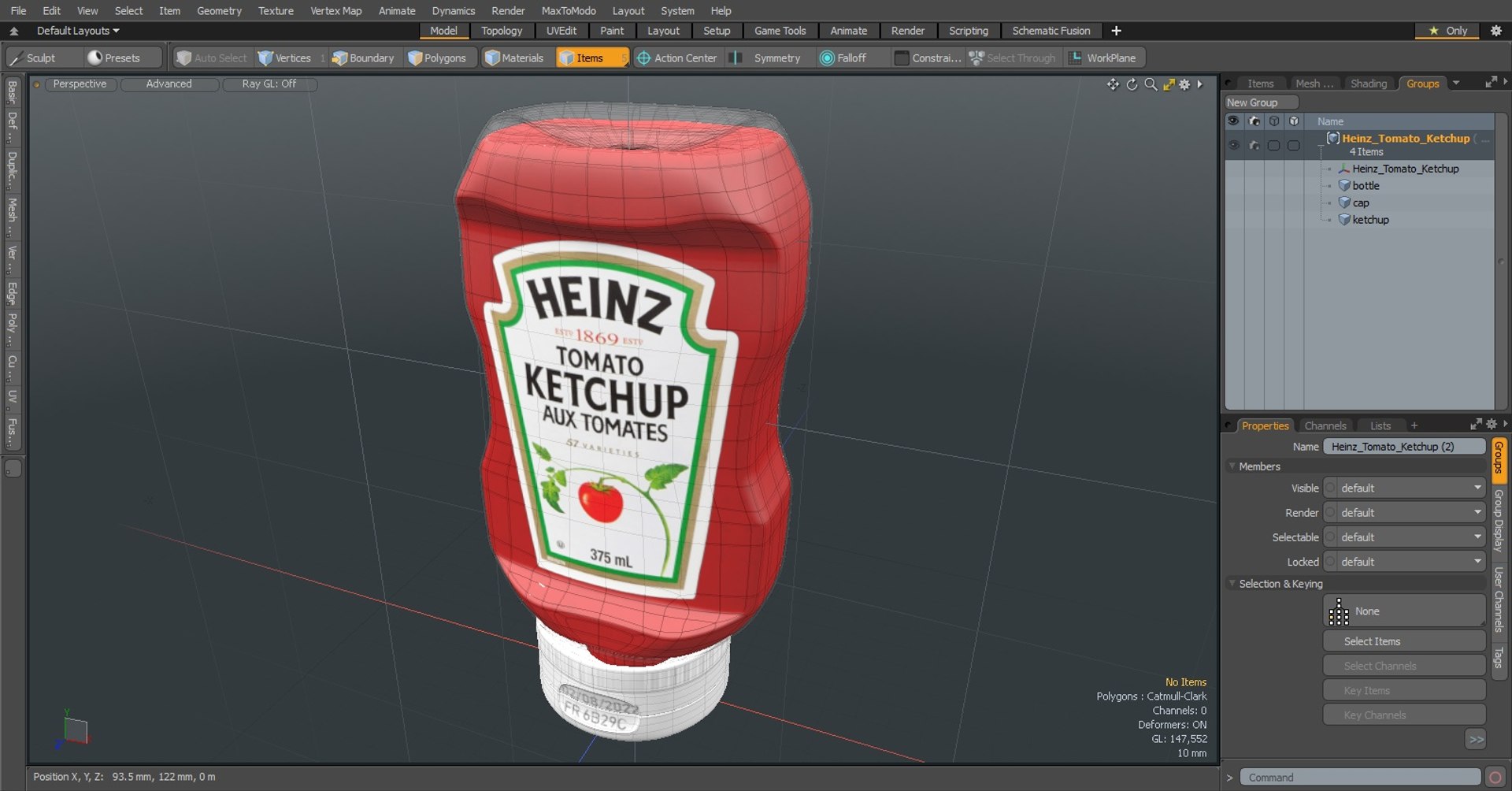Select the Sculpt tool

43,58
